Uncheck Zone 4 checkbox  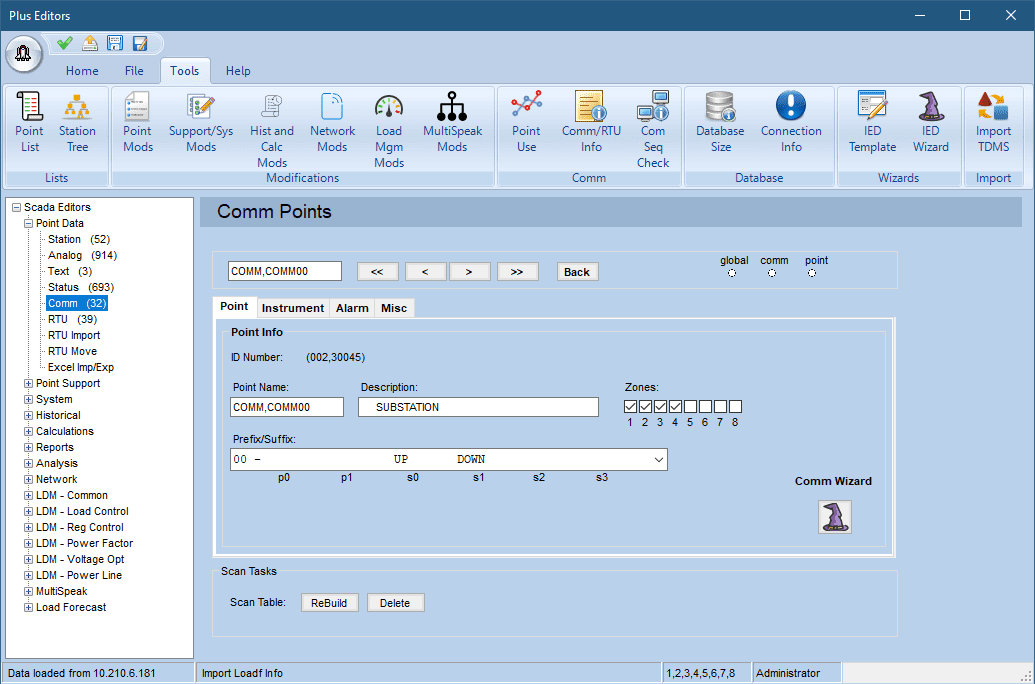coord(675,407)
